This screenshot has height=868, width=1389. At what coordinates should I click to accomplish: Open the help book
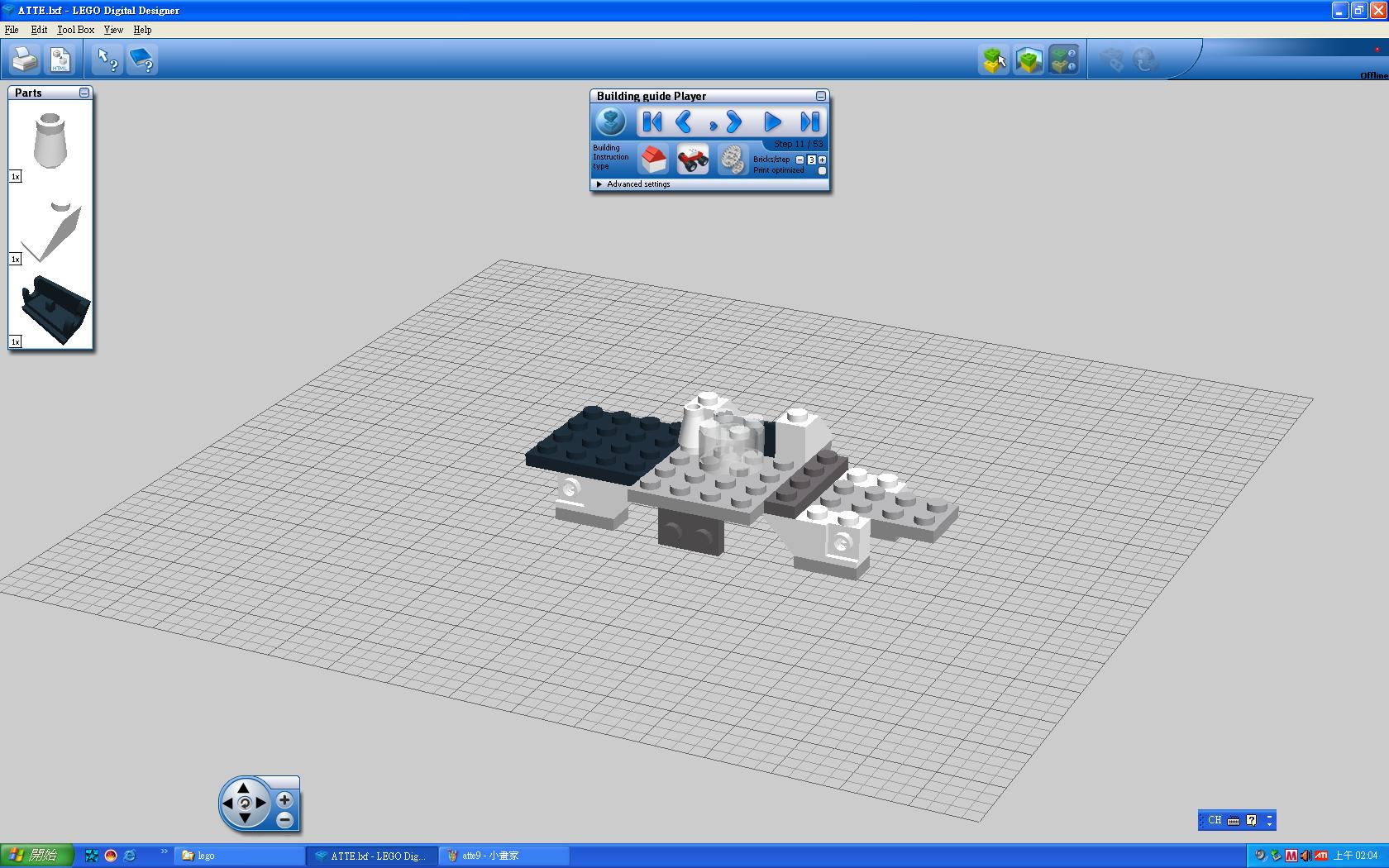[142, 60]
